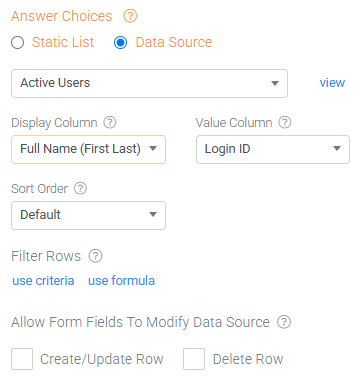Screen dimensions: 364x382
Task: Select the Data Source radio button
Action: tap(120, 43)
